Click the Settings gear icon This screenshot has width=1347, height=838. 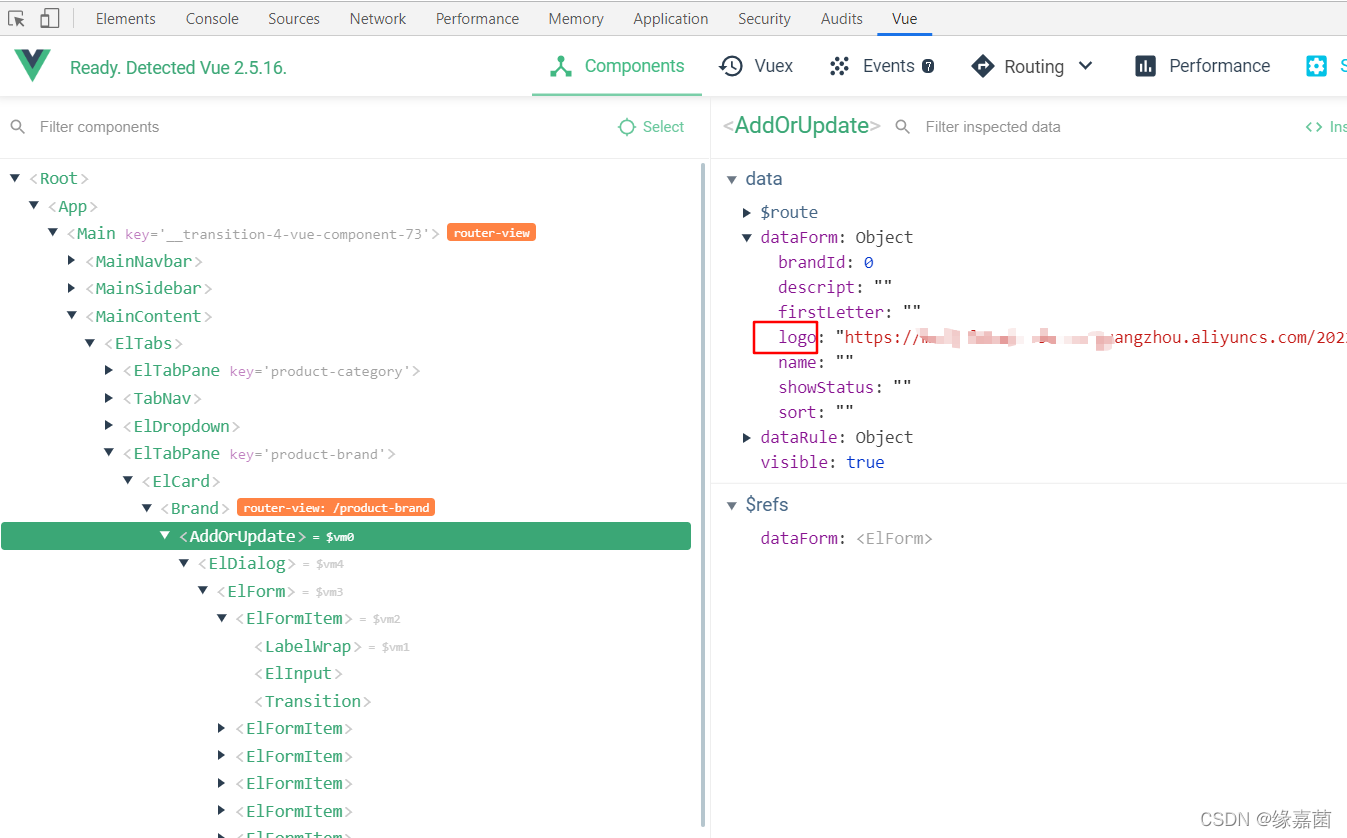click(x=1317, y=66)
